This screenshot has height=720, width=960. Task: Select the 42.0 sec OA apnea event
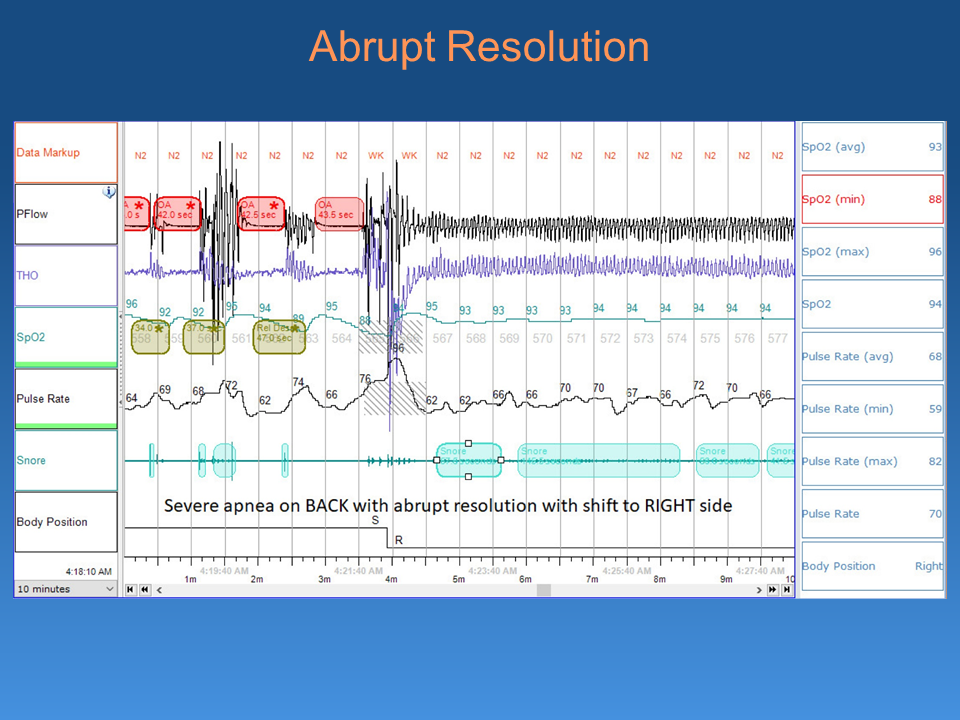pyautogui.click(x=178, y=211)
